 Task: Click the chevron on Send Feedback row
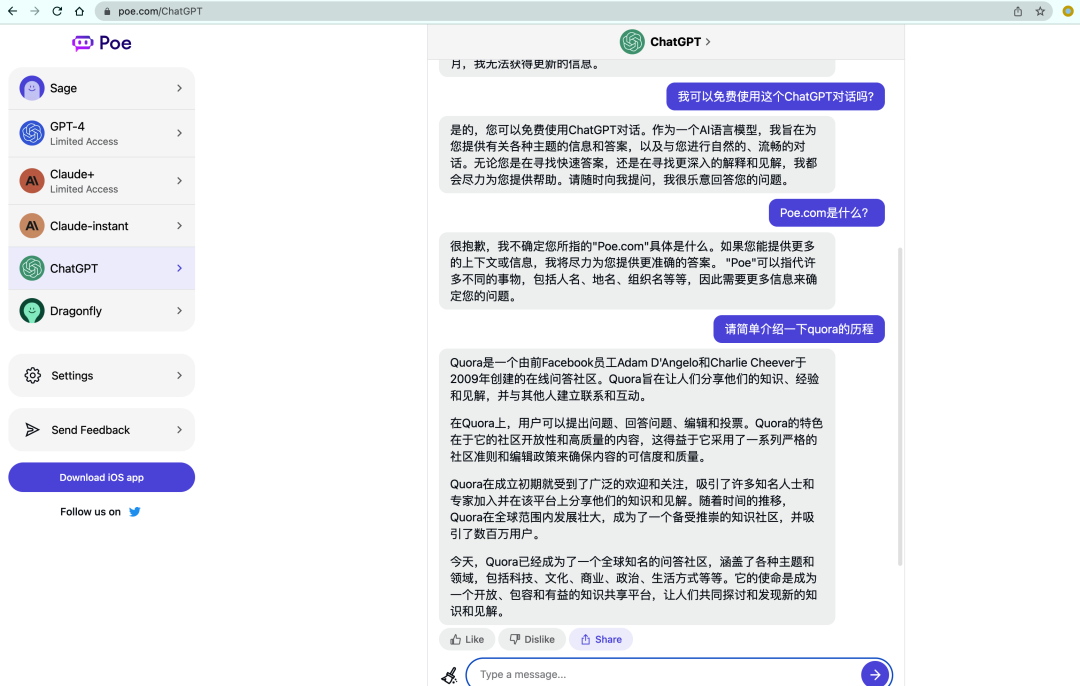[179, 430]
